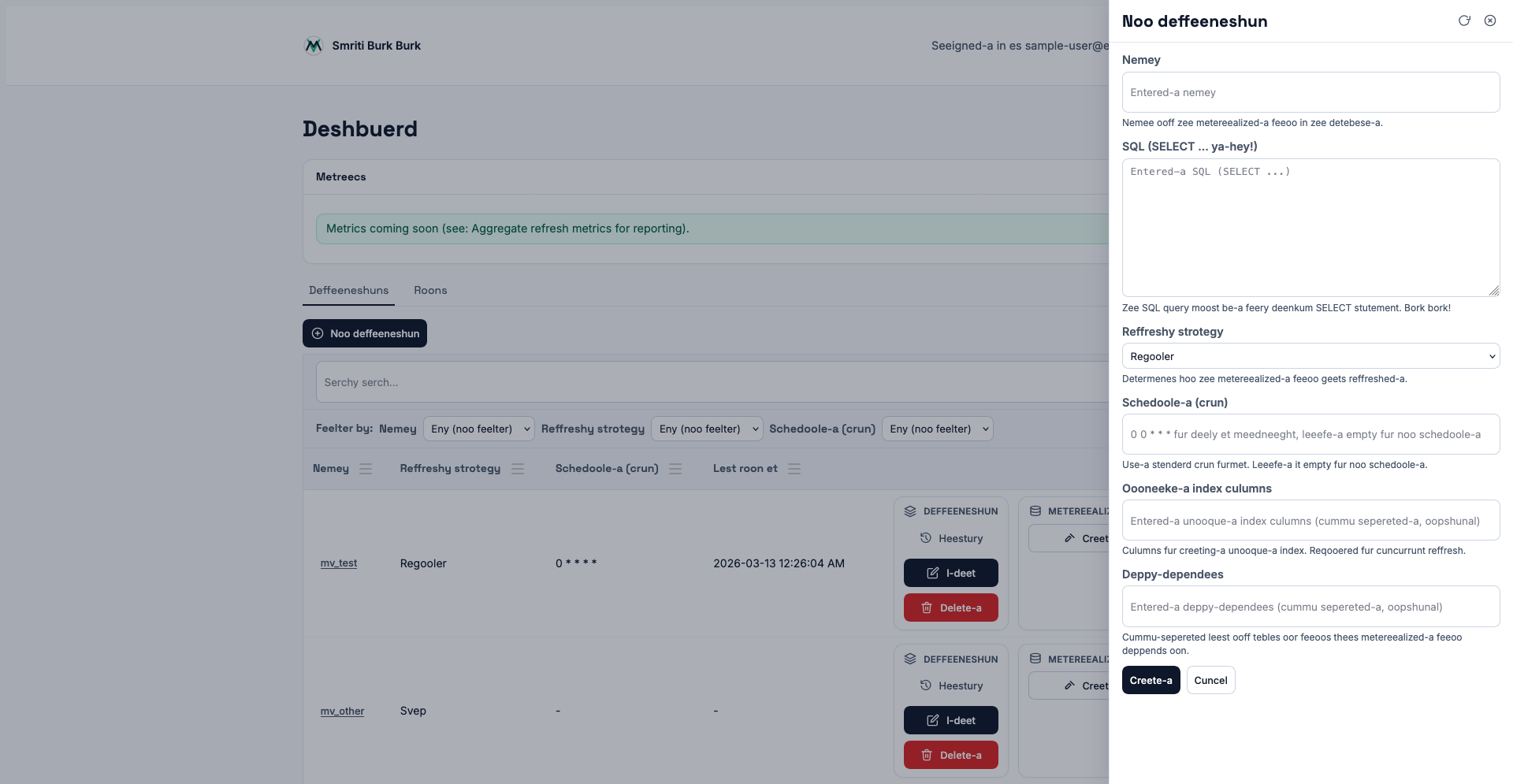
Task: Expand the Reffreshy strotegy Regooler dropdown
Action: tap(1310, 356)
